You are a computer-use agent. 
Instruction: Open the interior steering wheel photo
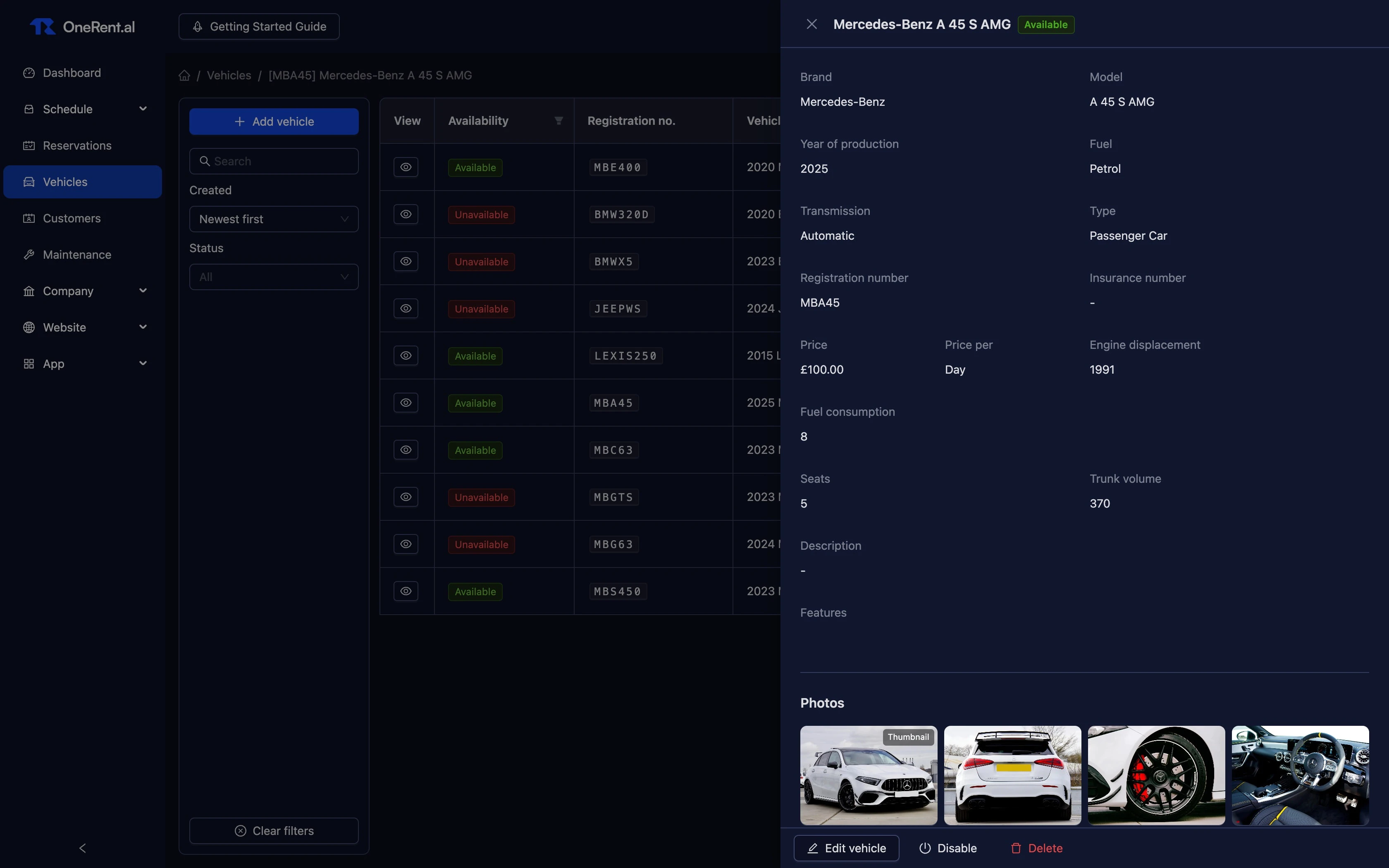[x=1300, y=775]
